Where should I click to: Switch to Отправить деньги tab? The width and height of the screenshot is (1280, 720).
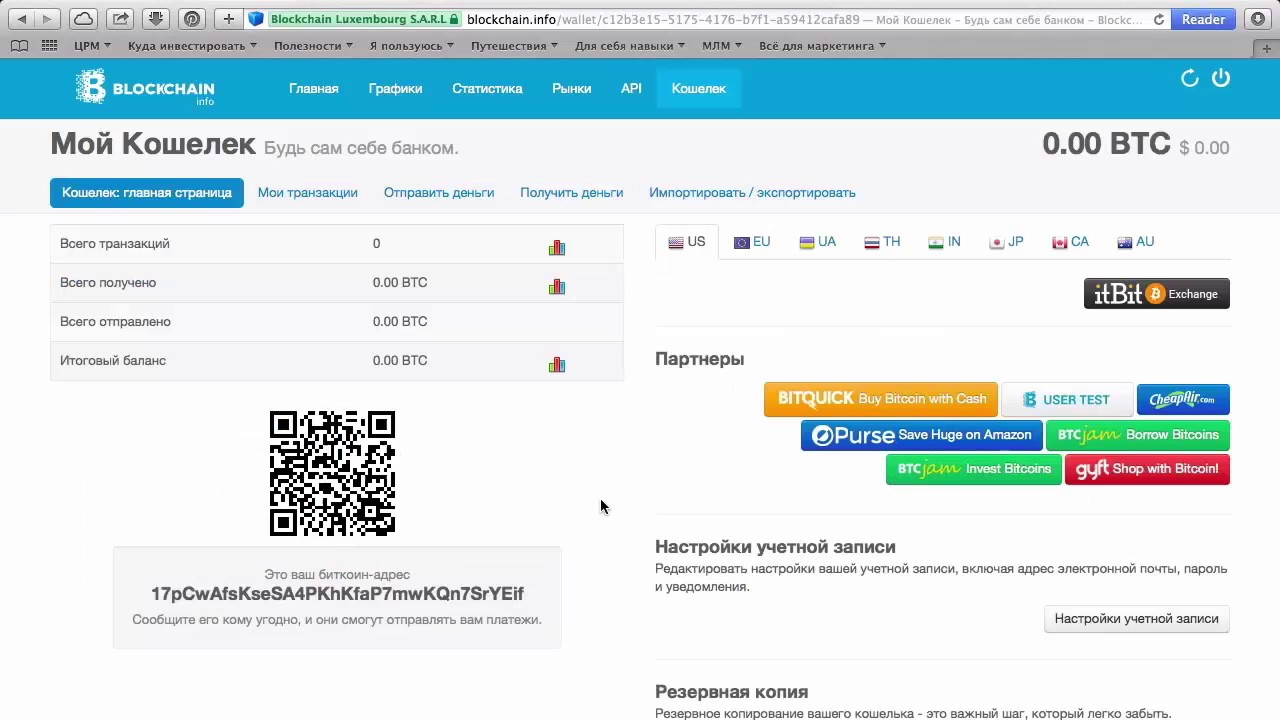439,193
